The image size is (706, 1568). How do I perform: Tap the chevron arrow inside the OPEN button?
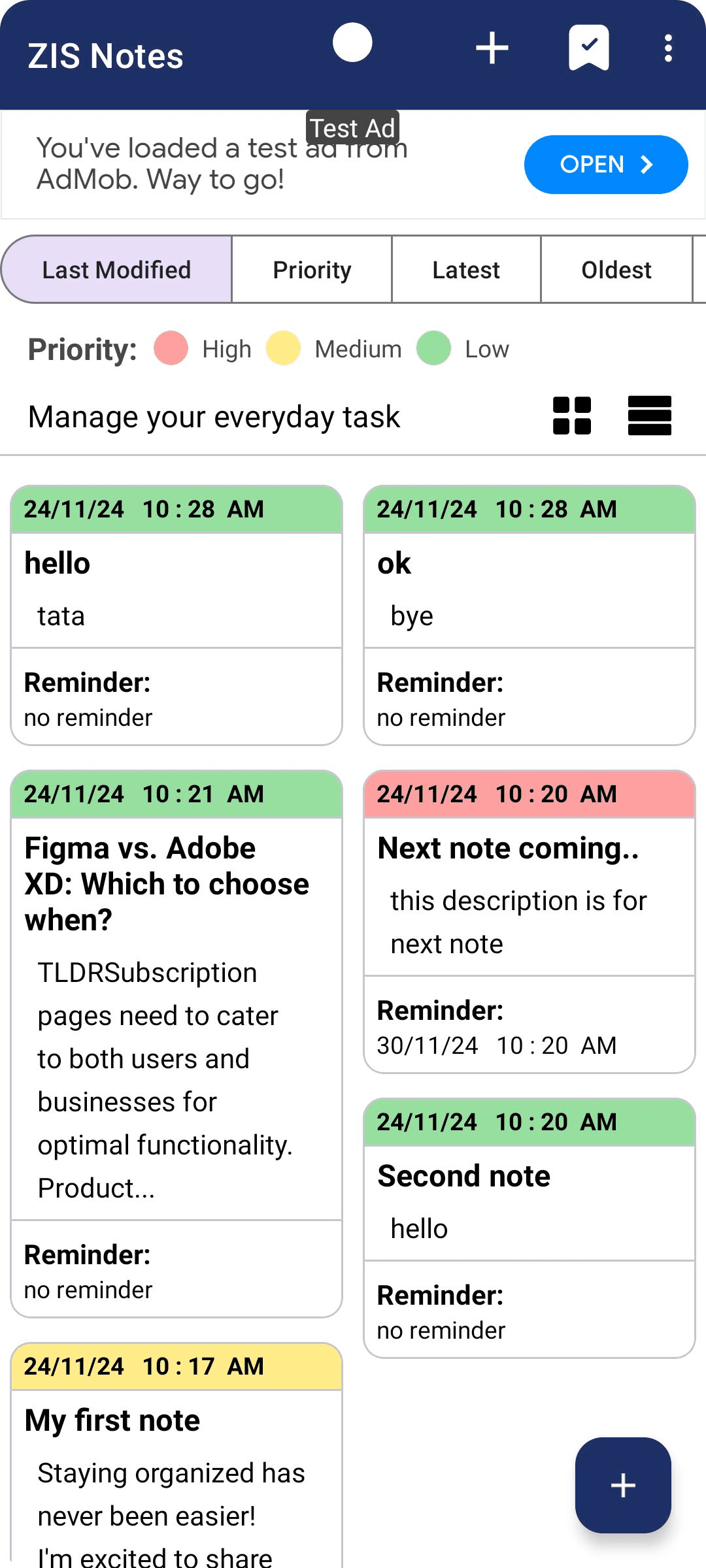[647, 165]
